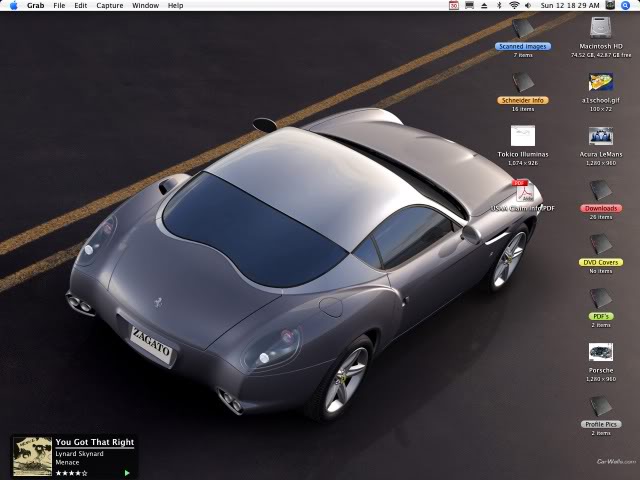640x480 pixels.
Task: Click the "Downloads" red label
Action: [601, 208]
